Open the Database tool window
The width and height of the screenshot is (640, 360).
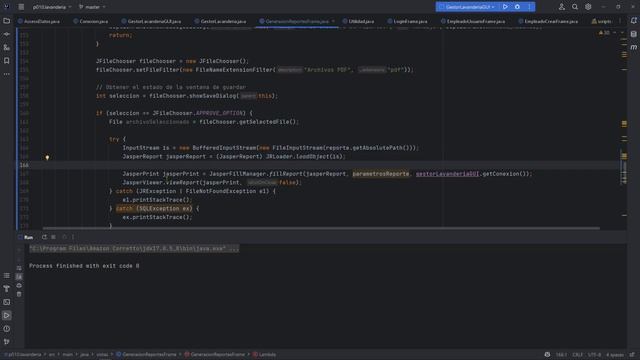click(x=633, y=34)
